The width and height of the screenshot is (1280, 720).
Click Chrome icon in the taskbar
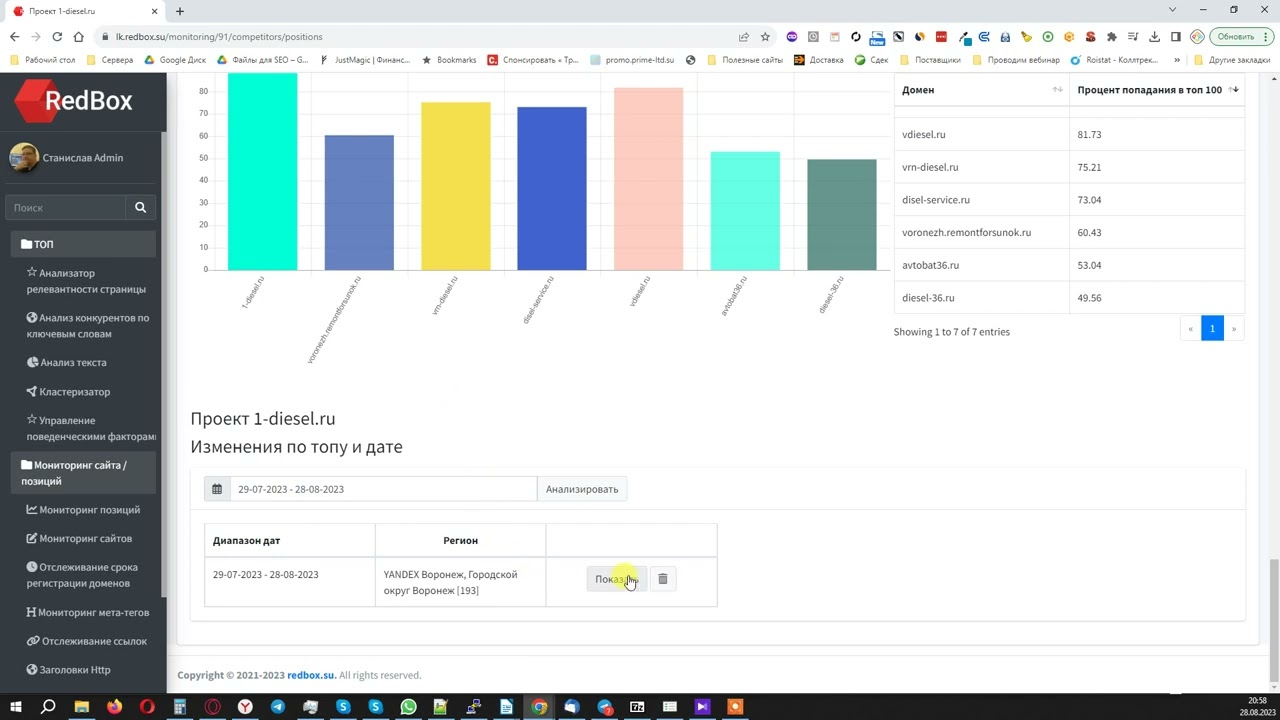[539, 707]
